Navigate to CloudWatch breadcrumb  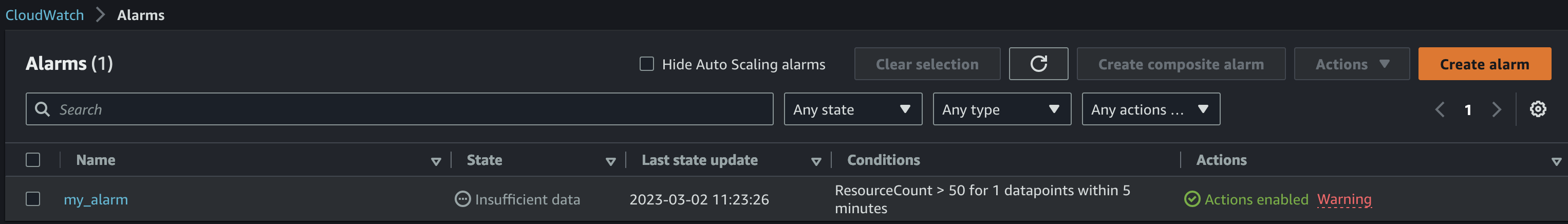(44, 15)
